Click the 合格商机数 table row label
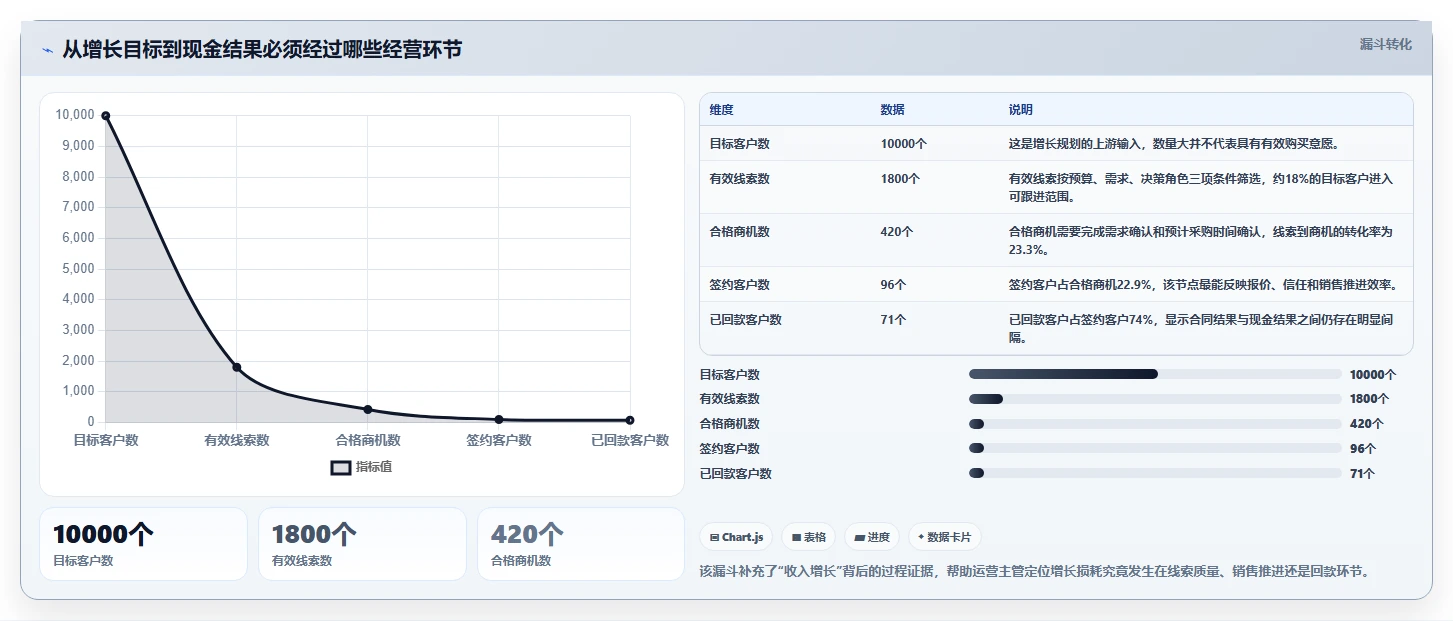 (x=739, y=232)
